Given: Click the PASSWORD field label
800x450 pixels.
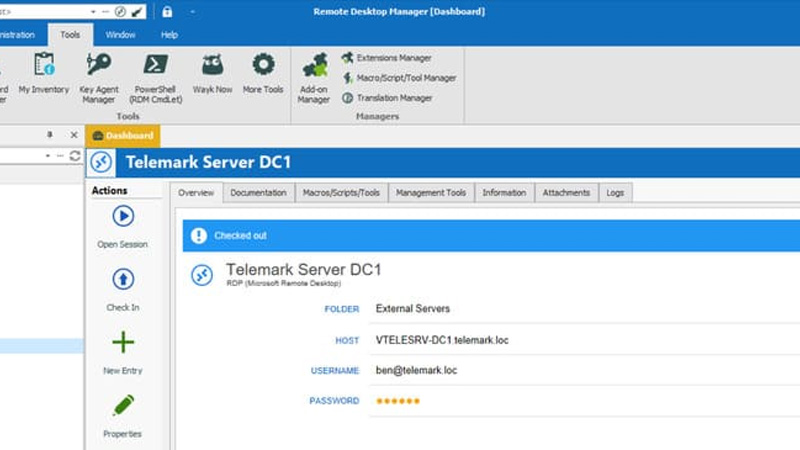Looking at the screenshot, I should [x=334, y=401].
